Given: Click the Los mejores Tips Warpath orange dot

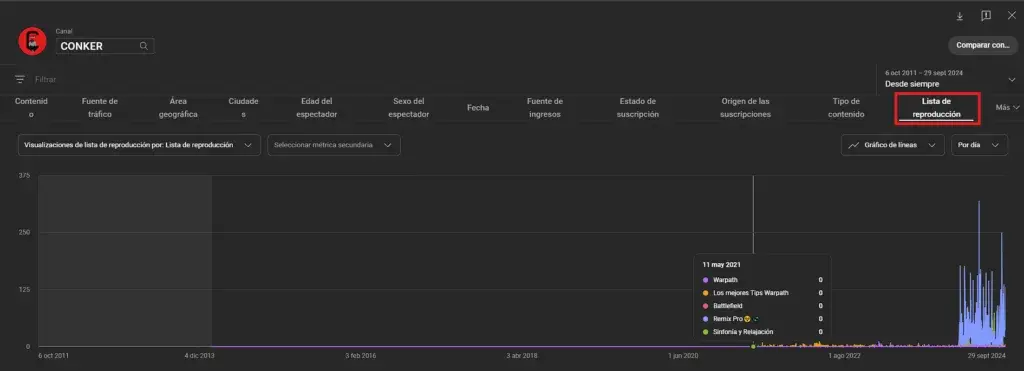Looking at the screenshot, I should pyautogui.click(x=705, y=293).
